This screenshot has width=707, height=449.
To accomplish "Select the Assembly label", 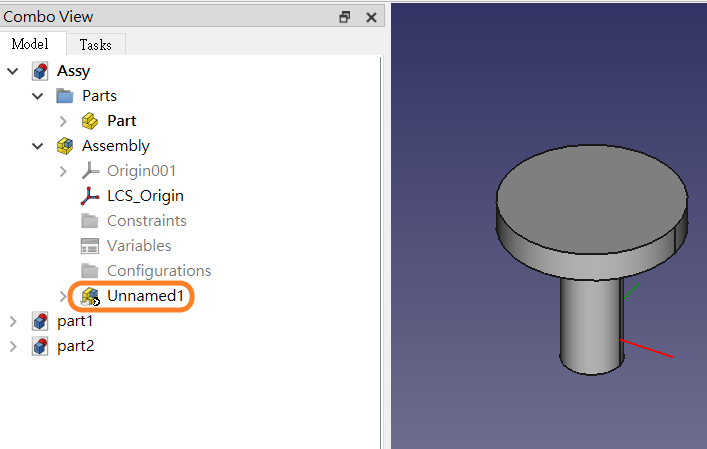I will [x=116, y=146].
